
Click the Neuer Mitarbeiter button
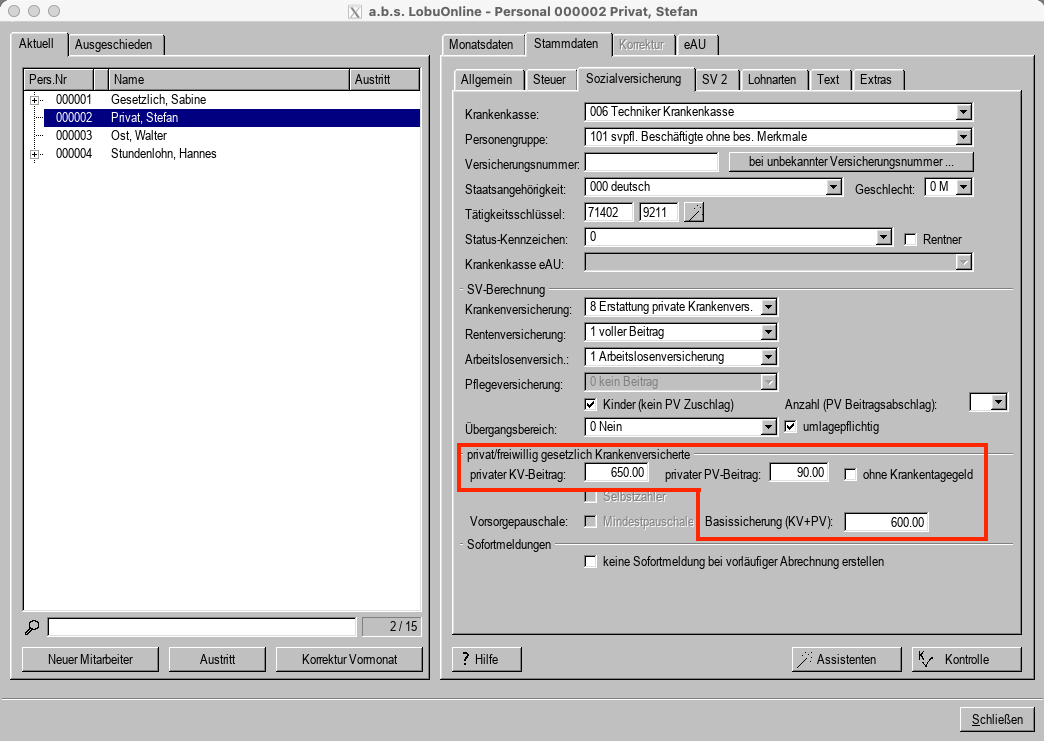tap(90, 659)
